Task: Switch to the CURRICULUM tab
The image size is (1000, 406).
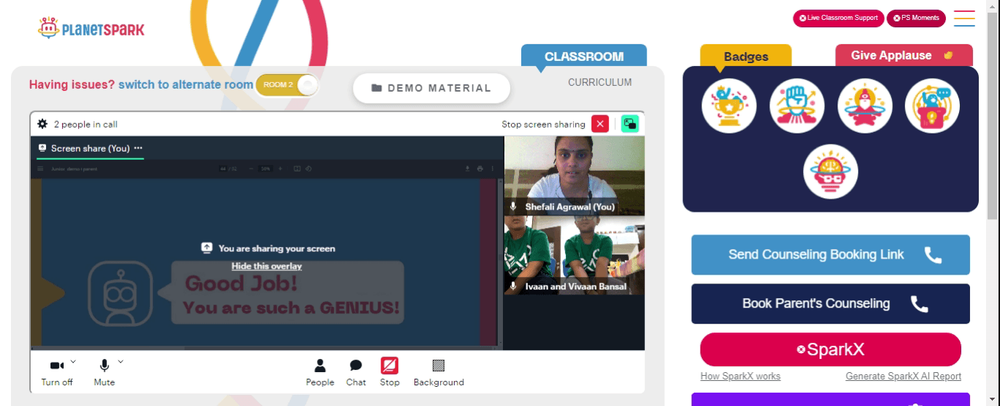Action: (x=599, y=82)
